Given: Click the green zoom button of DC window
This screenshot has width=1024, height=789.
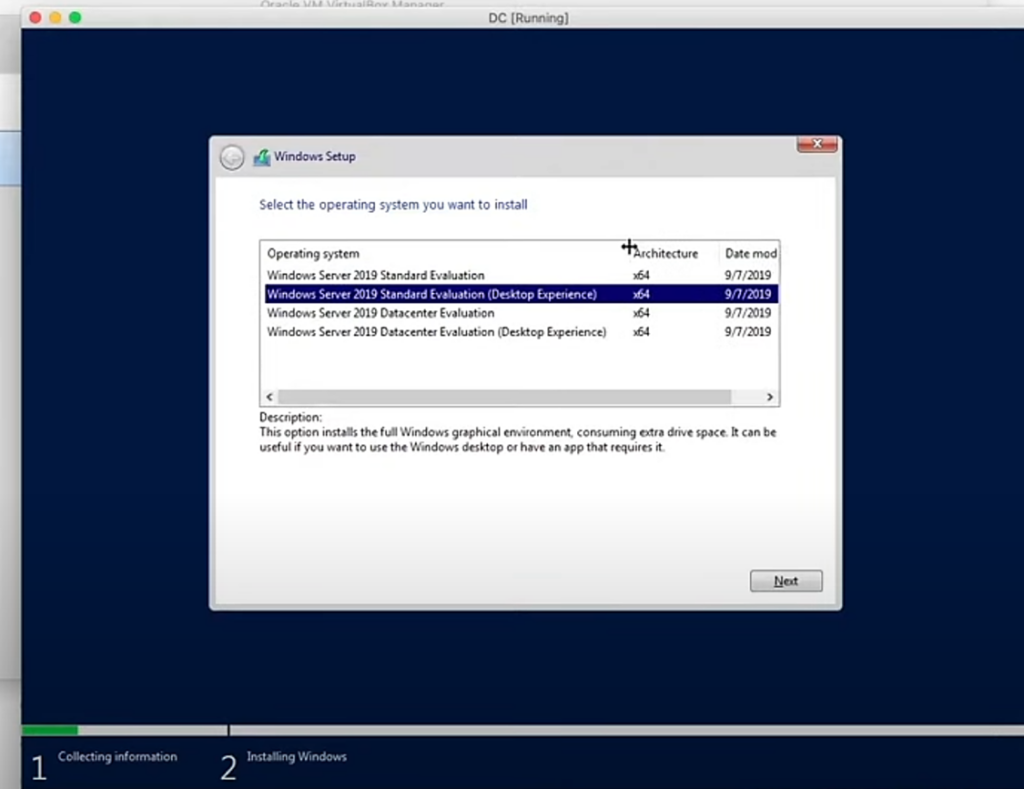Looking at the screenshot, I should click(x=75, y=18).
